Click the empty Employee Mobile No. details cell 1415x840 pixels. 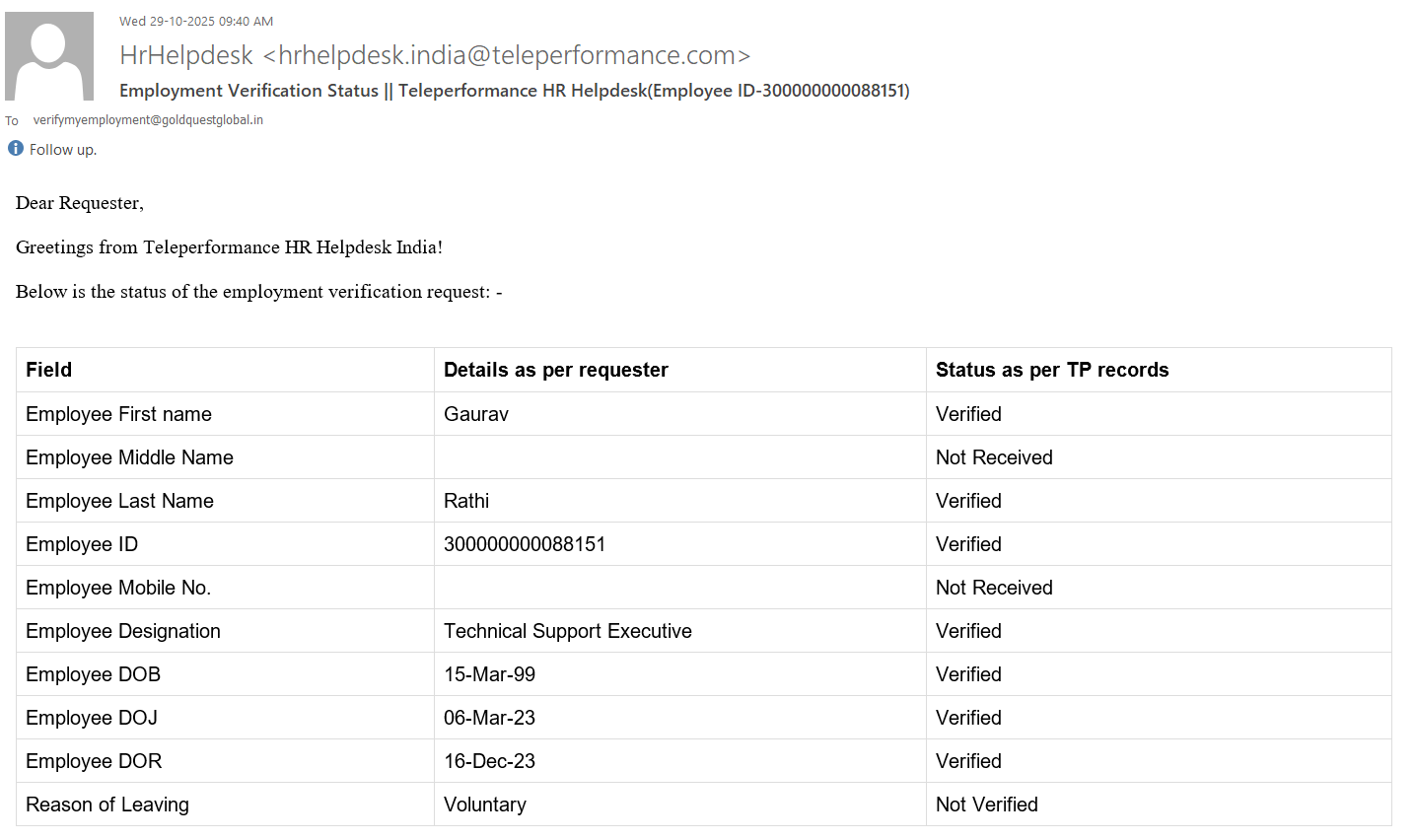pyautogui.click(x=679, y=588)
